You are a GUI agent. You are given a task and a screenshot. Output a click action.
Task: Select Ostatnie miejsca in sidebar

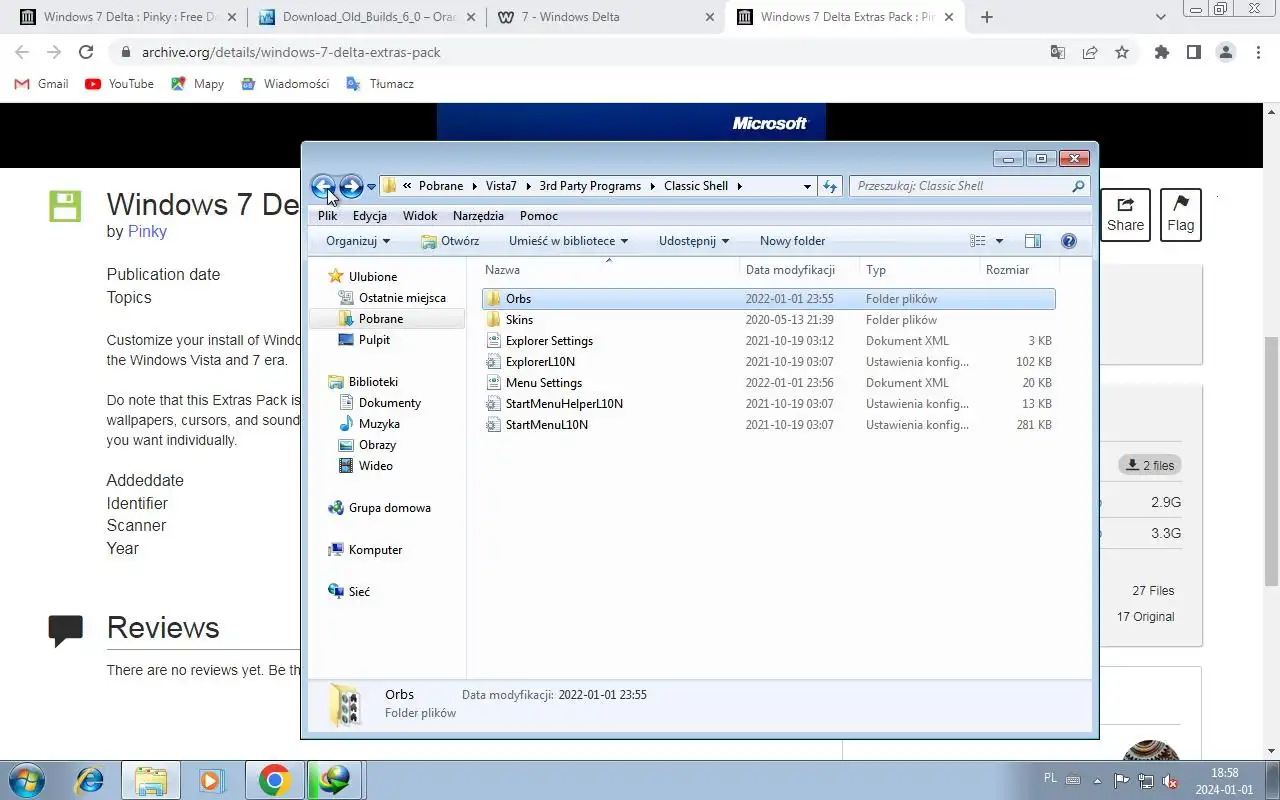[x=402, y=298]
